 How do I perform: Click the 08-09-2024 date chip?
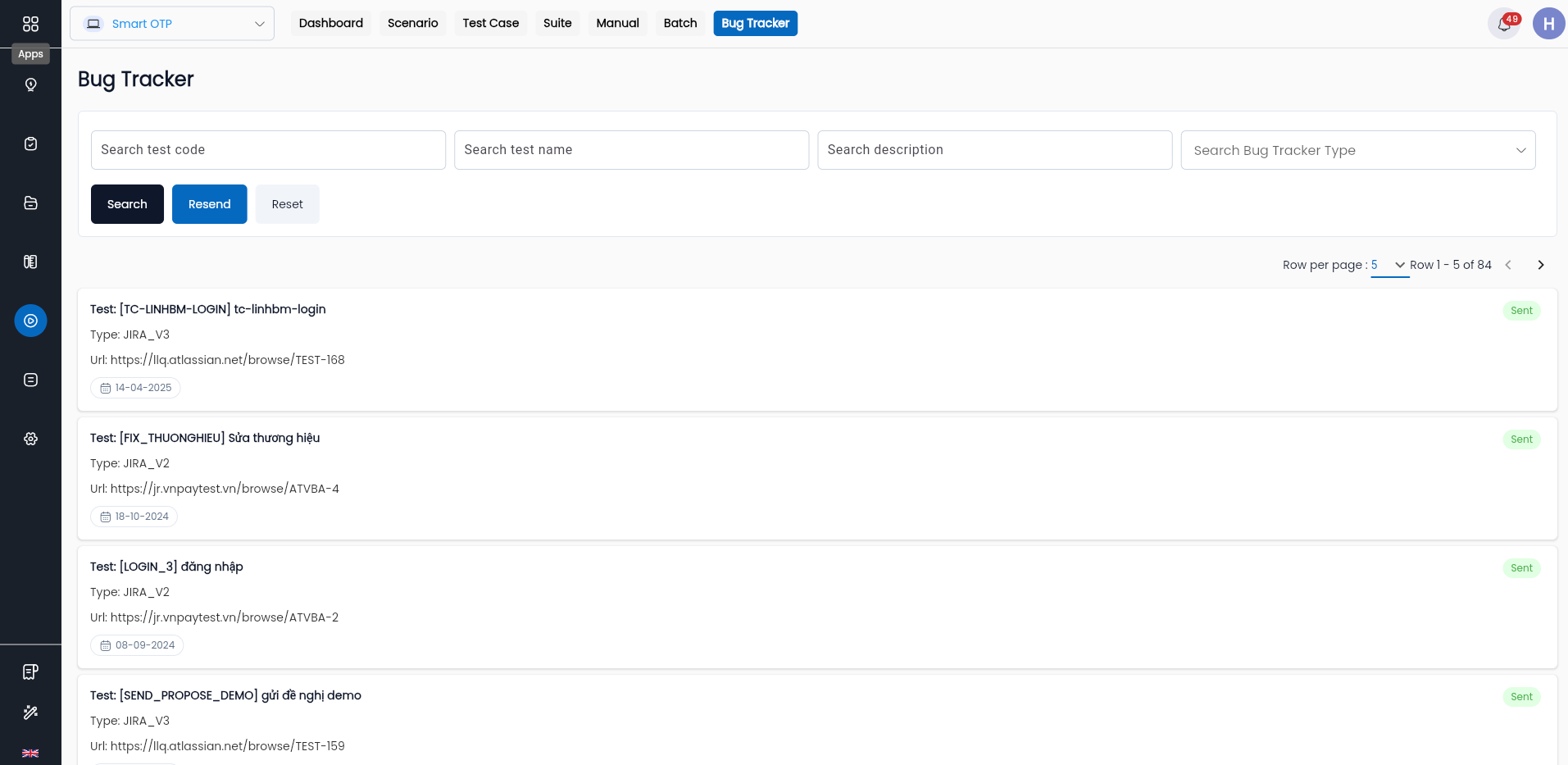(x=137, y=645)
